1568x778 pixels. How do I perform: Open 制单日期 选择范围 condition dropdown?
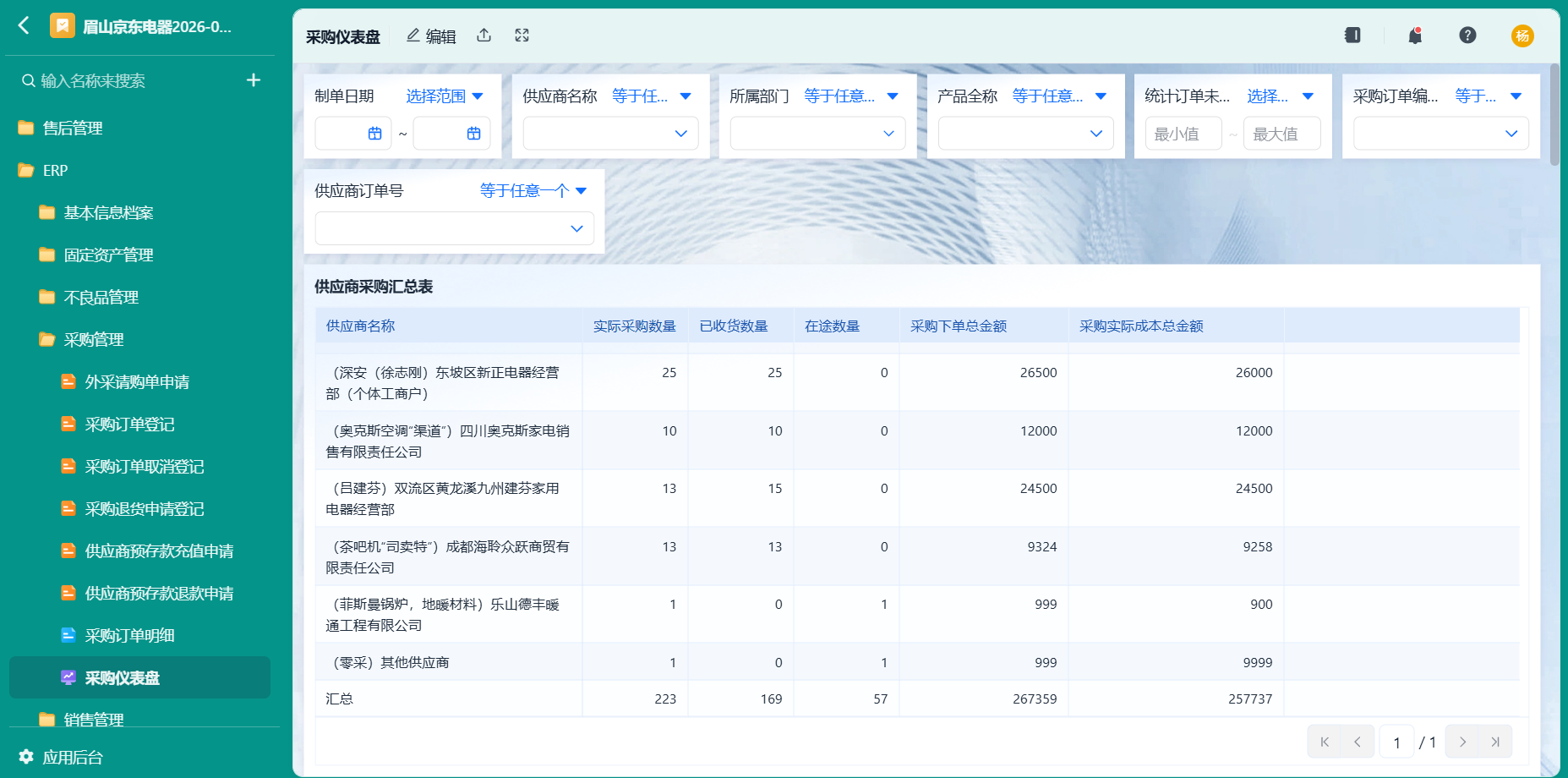(x=445, y=96)
